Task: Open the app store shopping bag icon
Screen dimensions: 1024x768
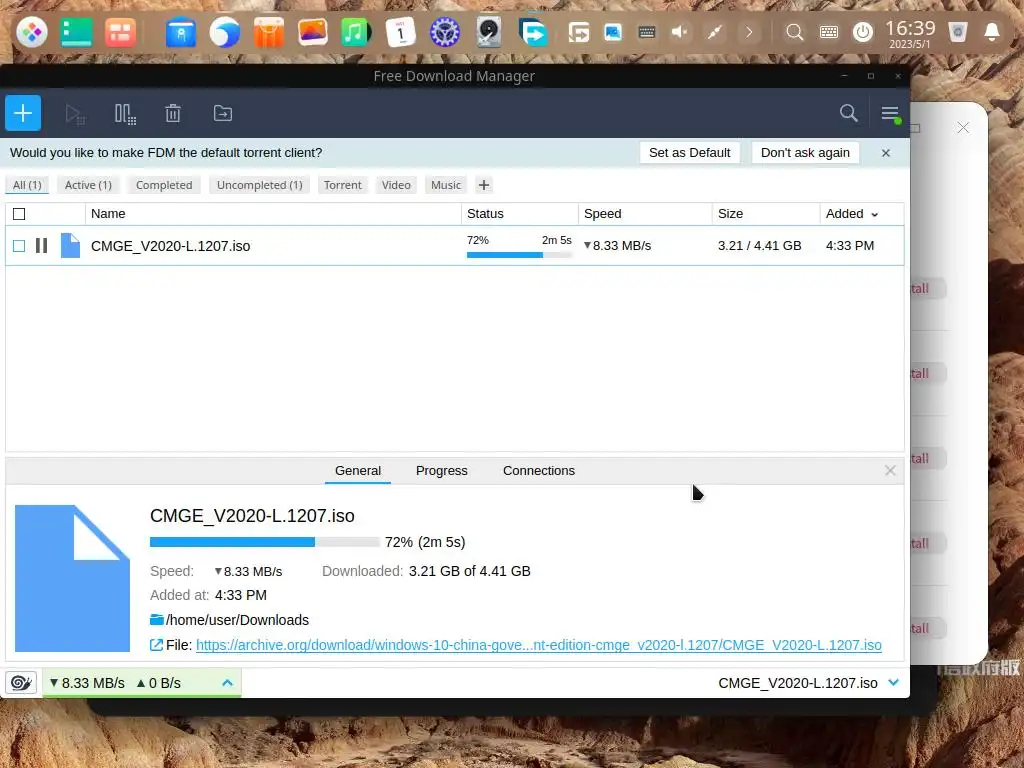Action: (268, 32)
